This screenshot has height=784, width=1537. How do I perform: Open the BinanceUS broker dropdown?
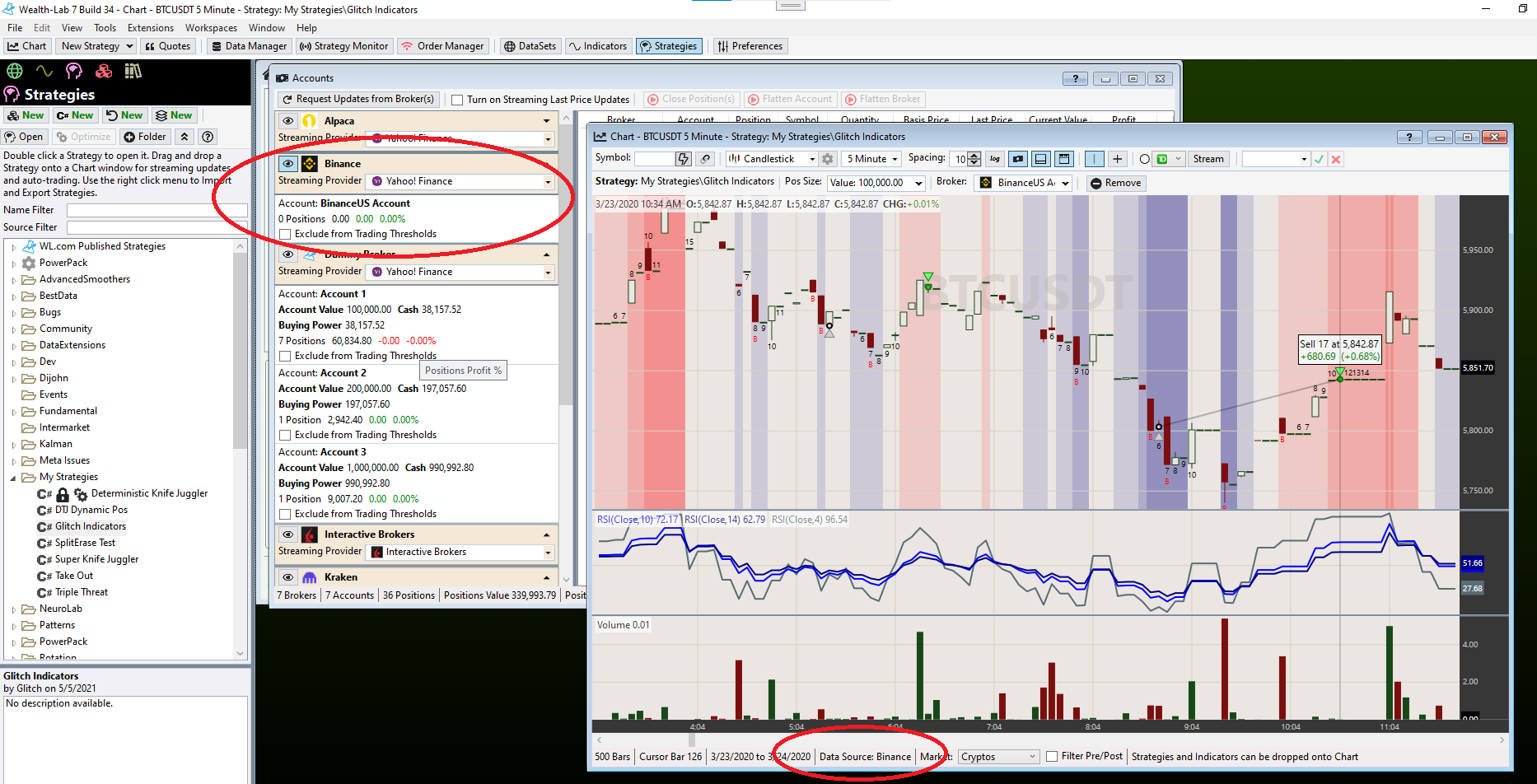(x=1025, y=183)
